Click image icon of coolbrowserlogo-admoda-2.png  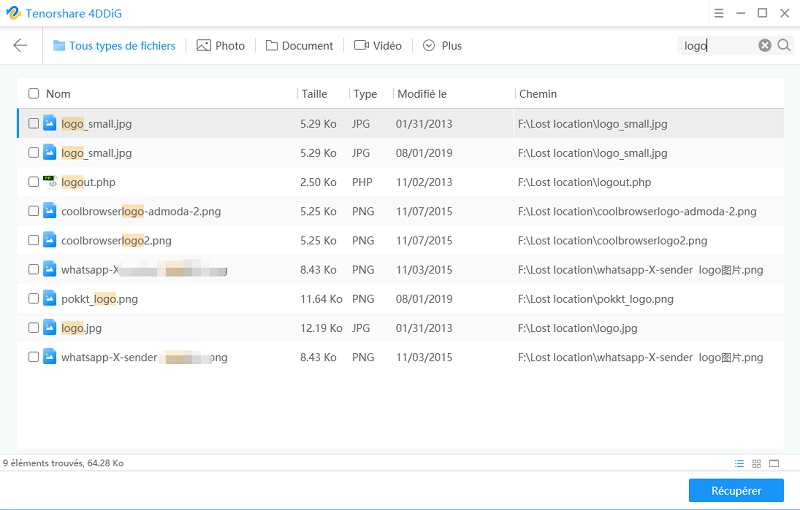click(x=49, y=211)
